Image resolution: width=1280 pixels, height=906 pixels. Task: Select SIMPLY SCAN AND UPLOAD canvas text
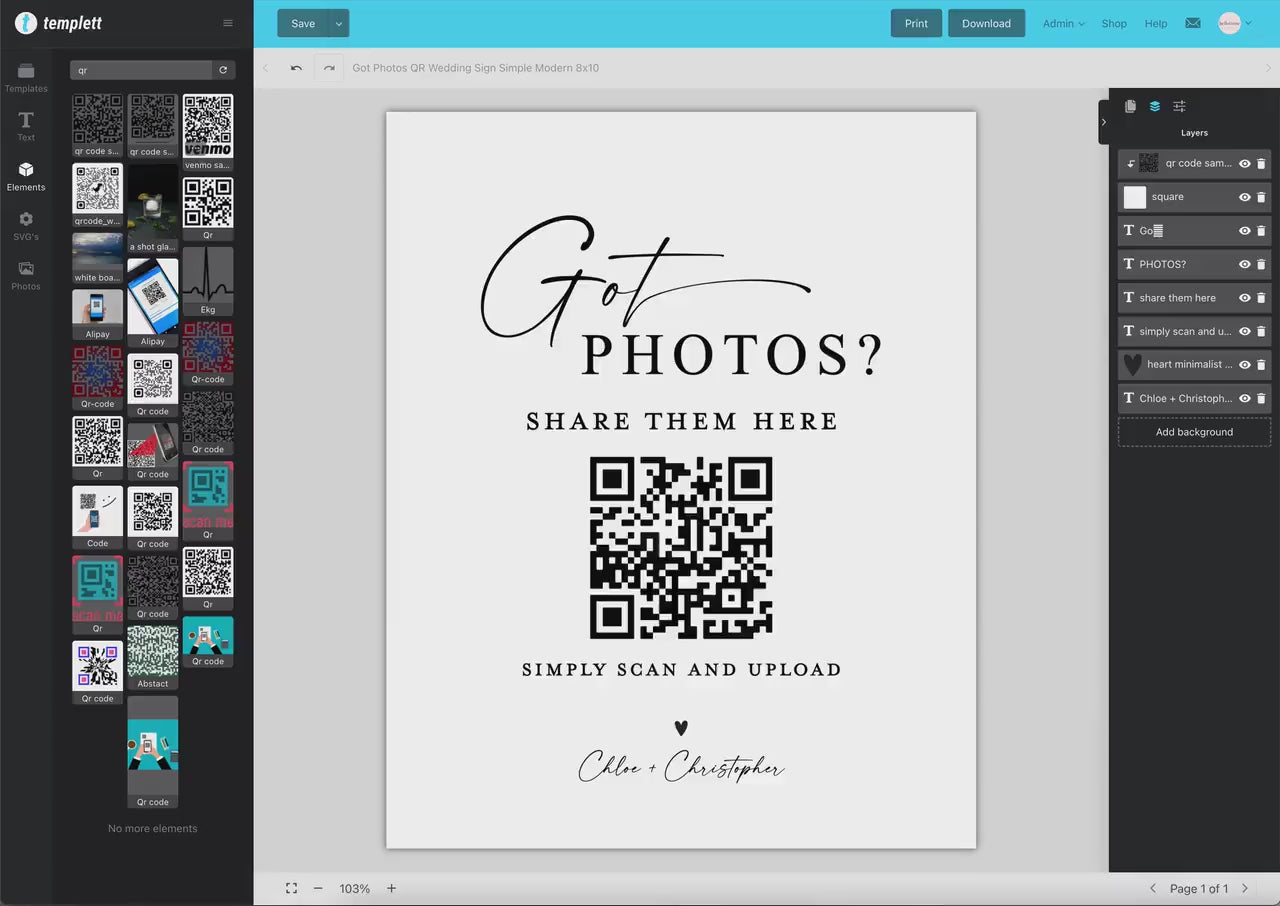681,670
